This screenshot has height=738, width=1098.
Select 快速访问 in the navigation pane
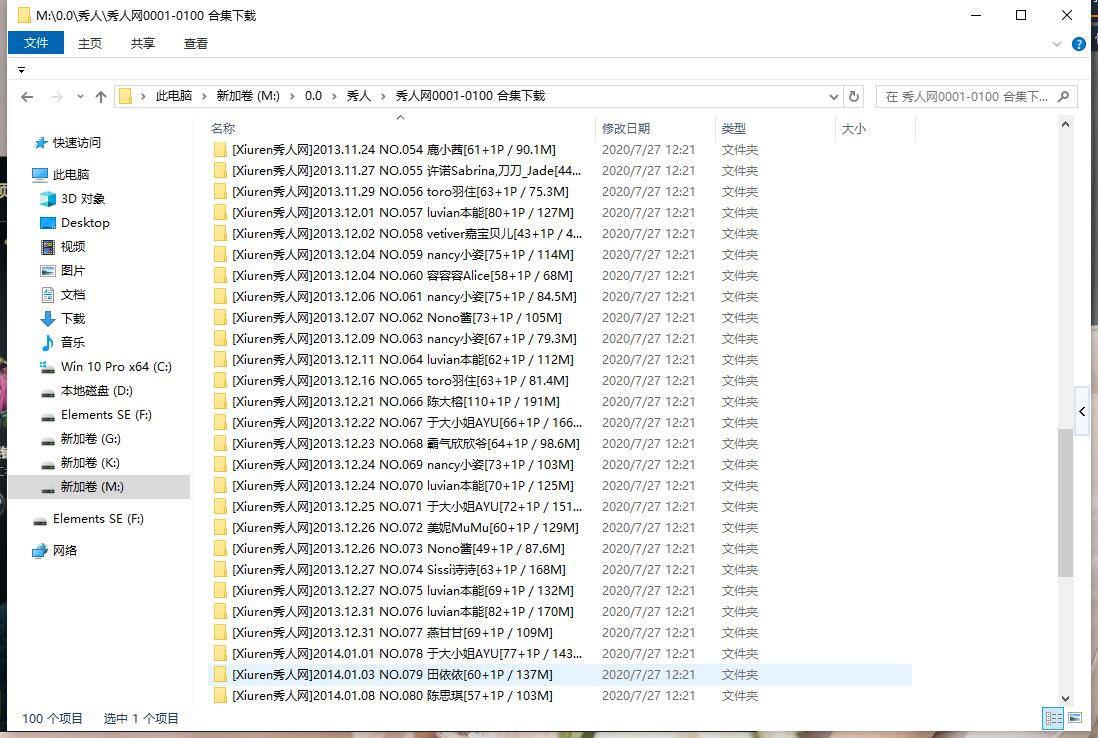point(77,143)
